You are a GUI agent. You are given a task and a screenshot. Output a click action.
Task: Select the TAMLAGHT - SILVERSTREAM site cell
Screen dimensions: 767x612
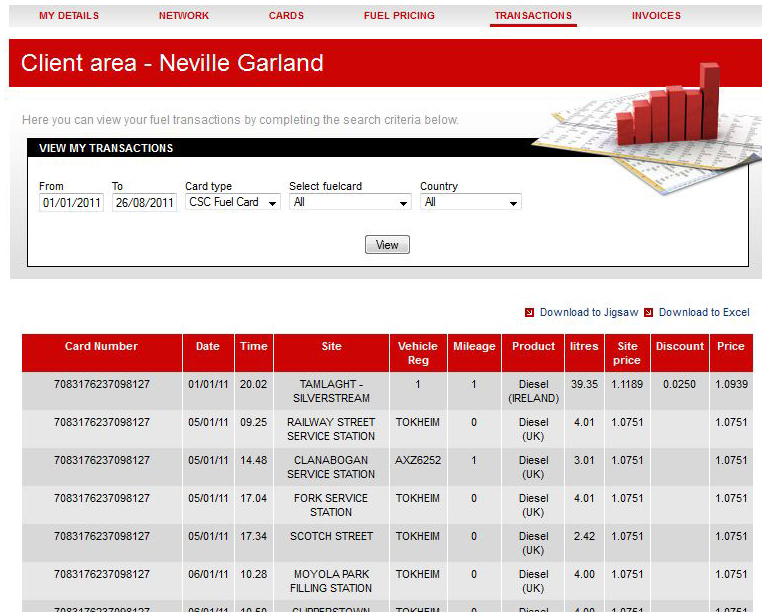click(x=331, y=391)
